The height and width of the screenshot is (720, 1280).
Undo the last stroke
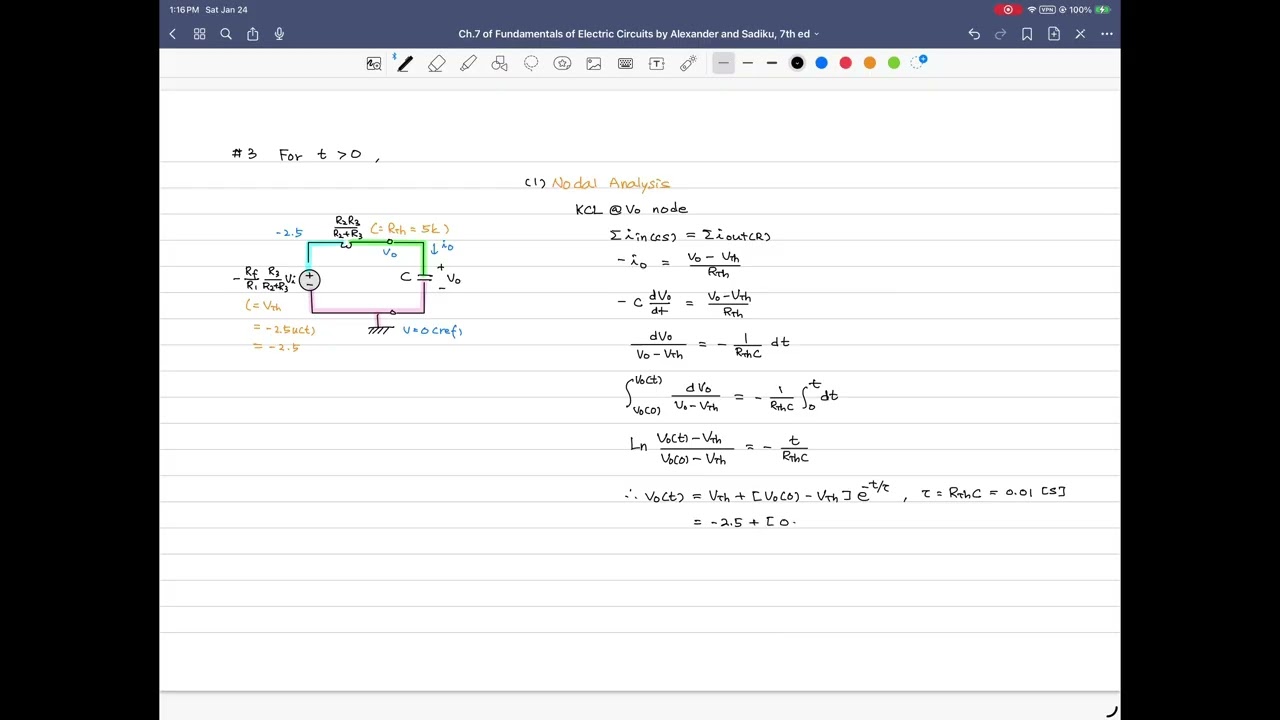pos(974,34)
